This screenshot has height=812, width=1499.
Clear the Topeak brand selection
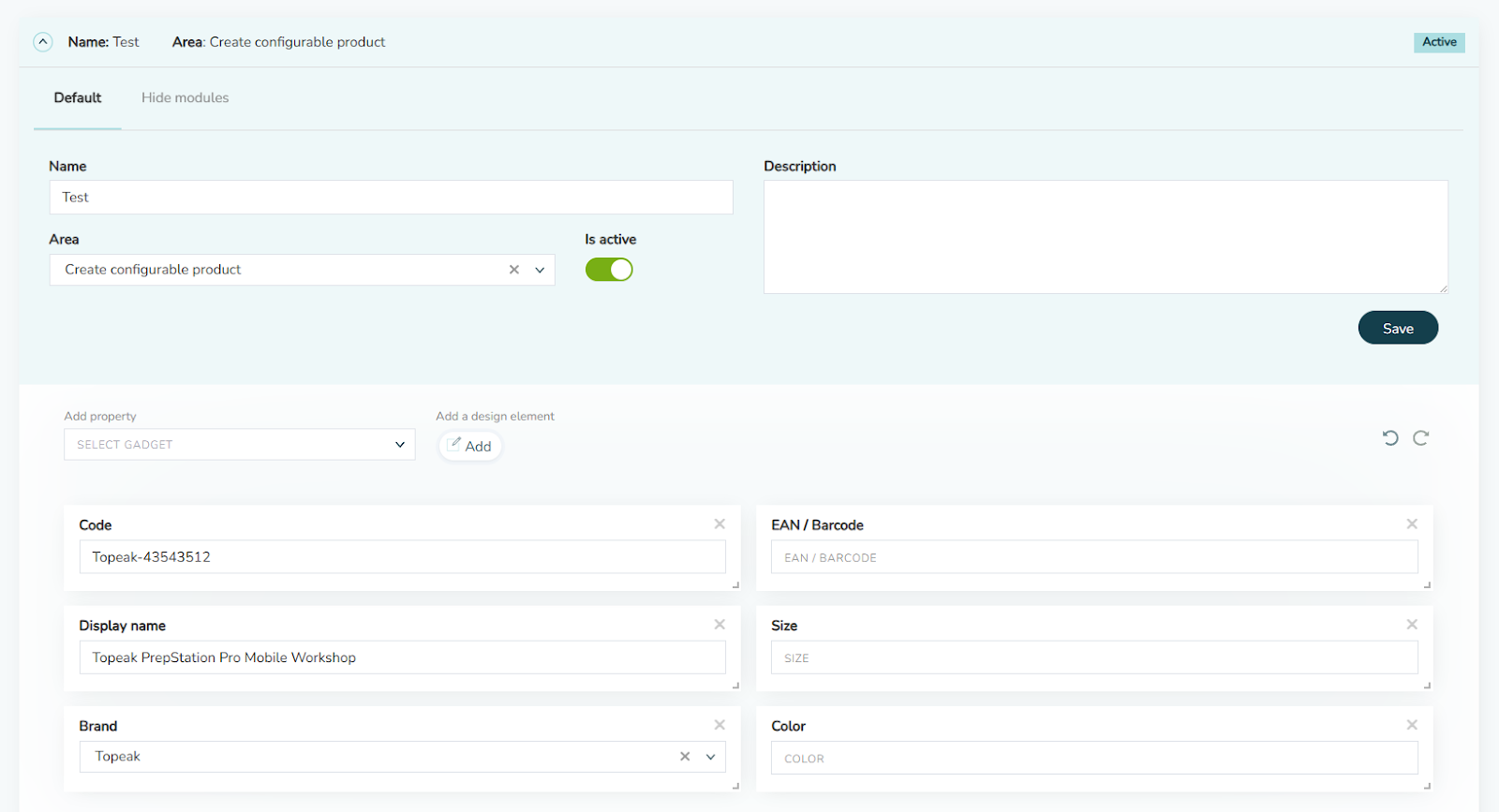pyautogui.click(x=685, y=757)
